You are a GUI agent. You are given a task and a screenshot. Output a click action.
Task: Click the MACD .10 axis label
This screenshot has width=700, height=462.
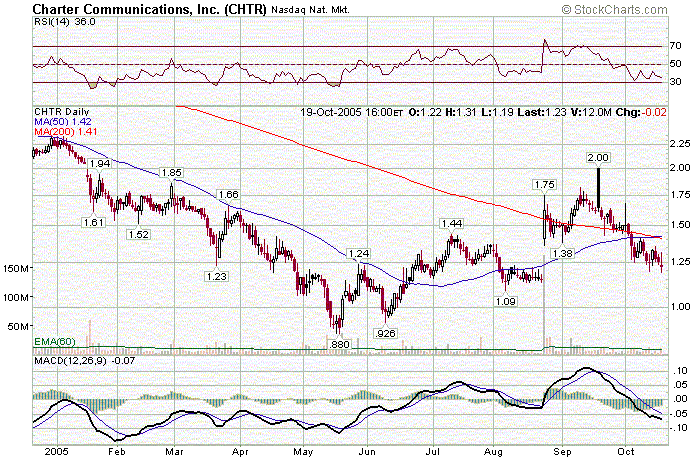(x=681, y=371)
